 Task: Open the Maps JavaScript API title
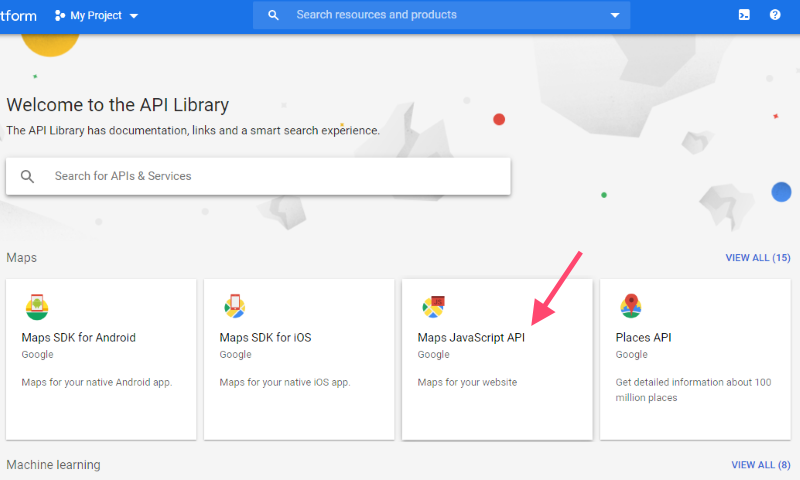pyautogui.click(x=471, y=337)
